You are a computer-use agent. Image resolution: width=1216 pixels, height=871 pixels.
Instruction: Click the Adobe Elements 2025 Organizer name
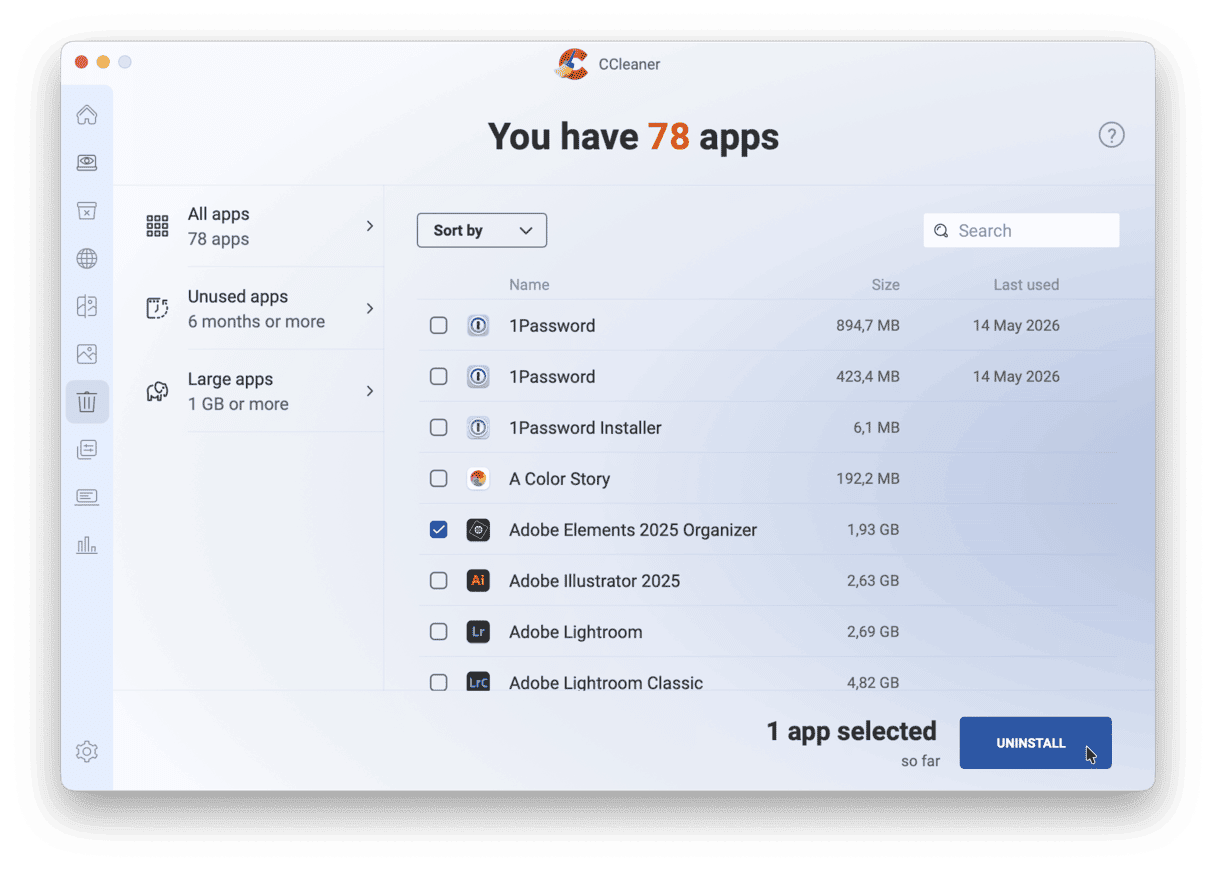pyautogui.click(x=633, y=530)
